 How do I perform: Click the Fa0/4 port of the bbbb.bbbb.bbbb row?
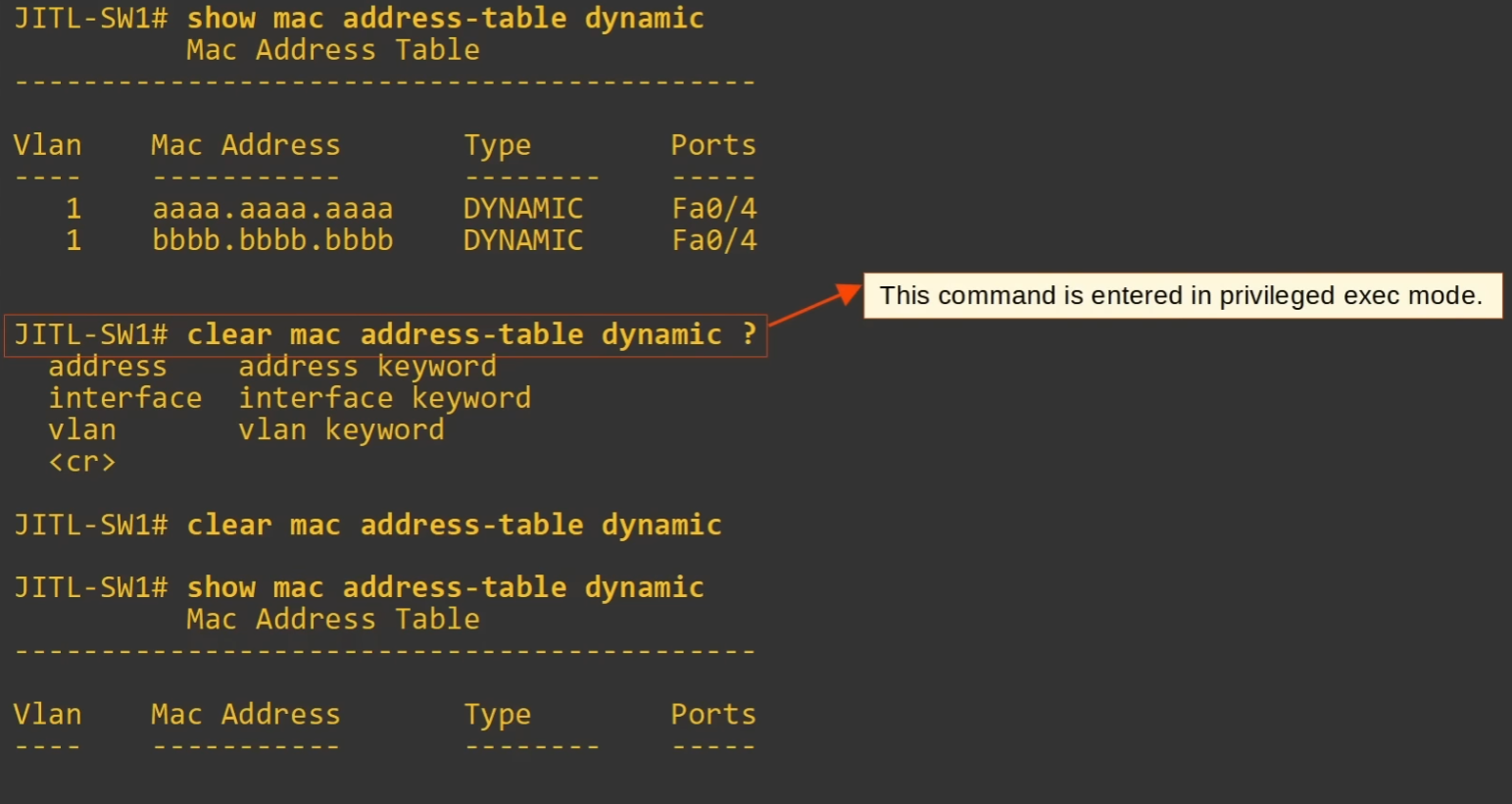coord(714,240)
